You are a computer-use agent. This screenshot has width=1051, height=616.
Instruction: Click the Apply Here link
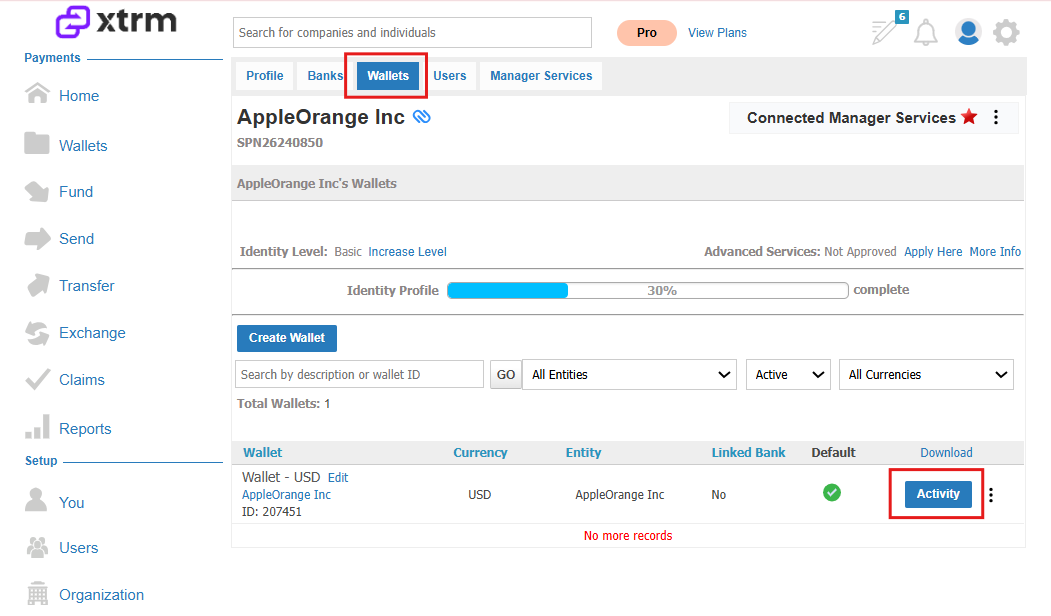pos(933,252)
